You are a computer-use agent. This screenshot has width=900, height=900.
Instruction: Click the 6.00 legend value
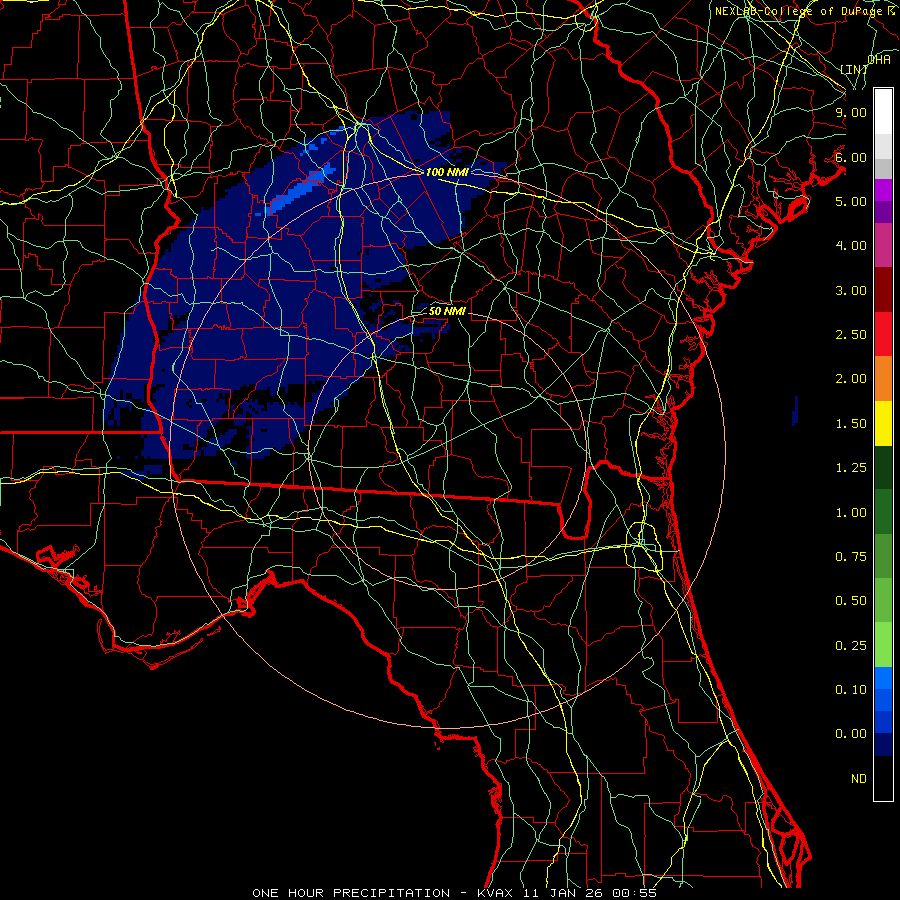[x=851, y=157]
